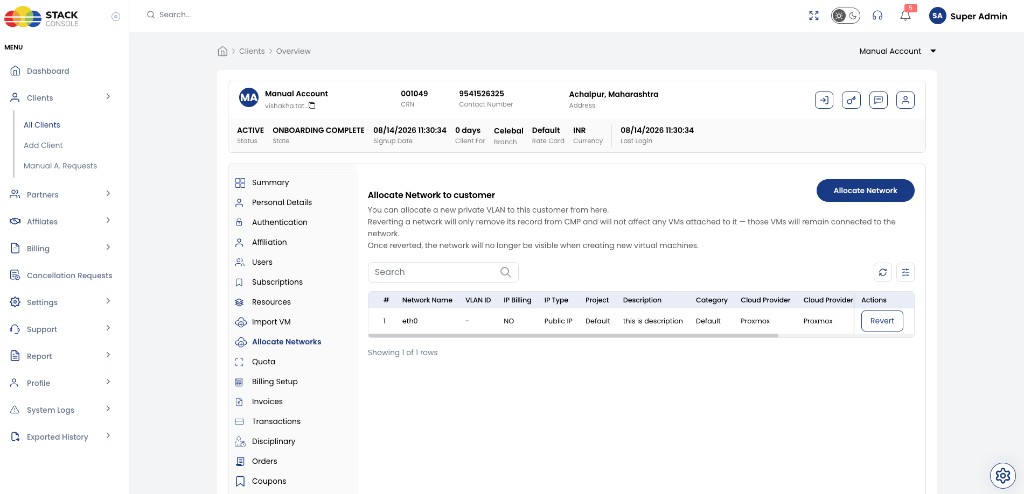Open table column filter settings icon
1024x494 pixels.
tap(905, 272)
